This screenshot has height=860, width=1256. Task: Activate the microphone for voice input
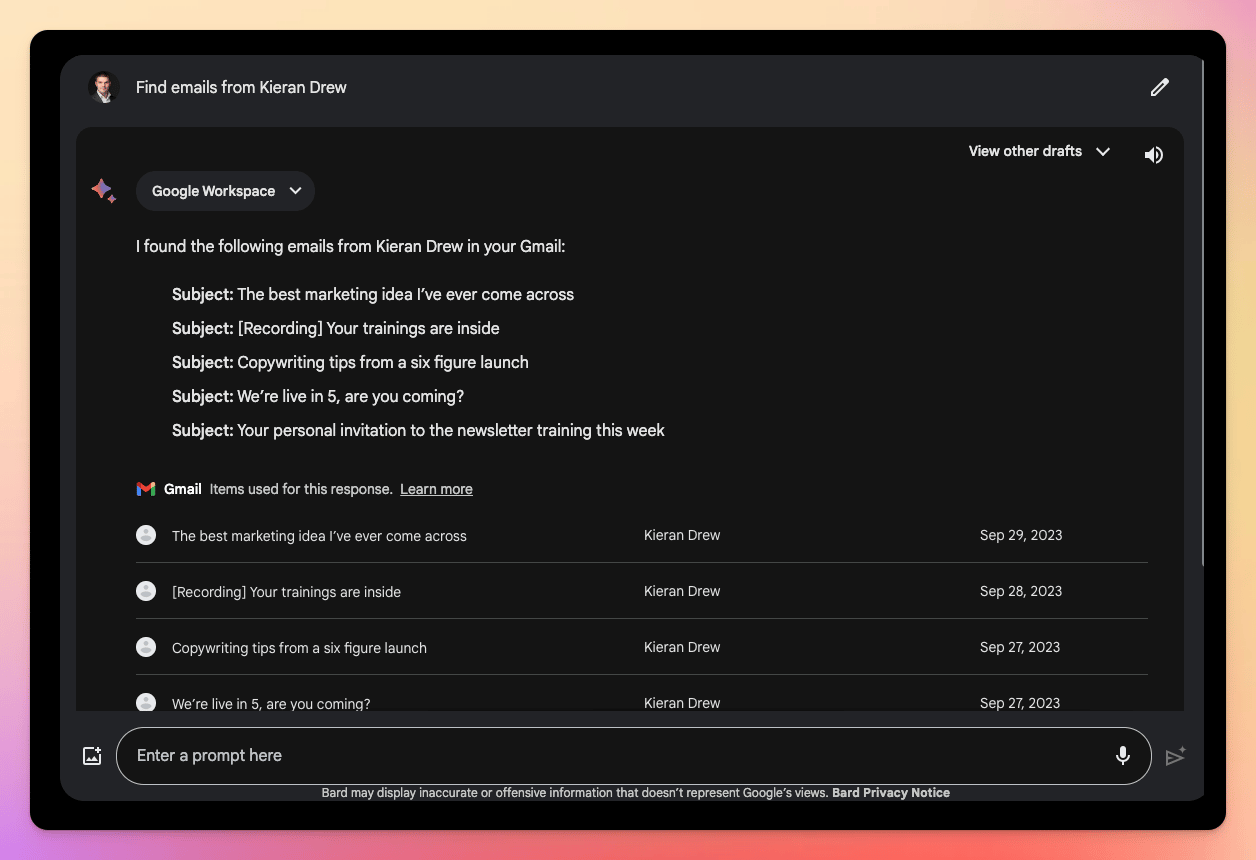click(1123, 756)
